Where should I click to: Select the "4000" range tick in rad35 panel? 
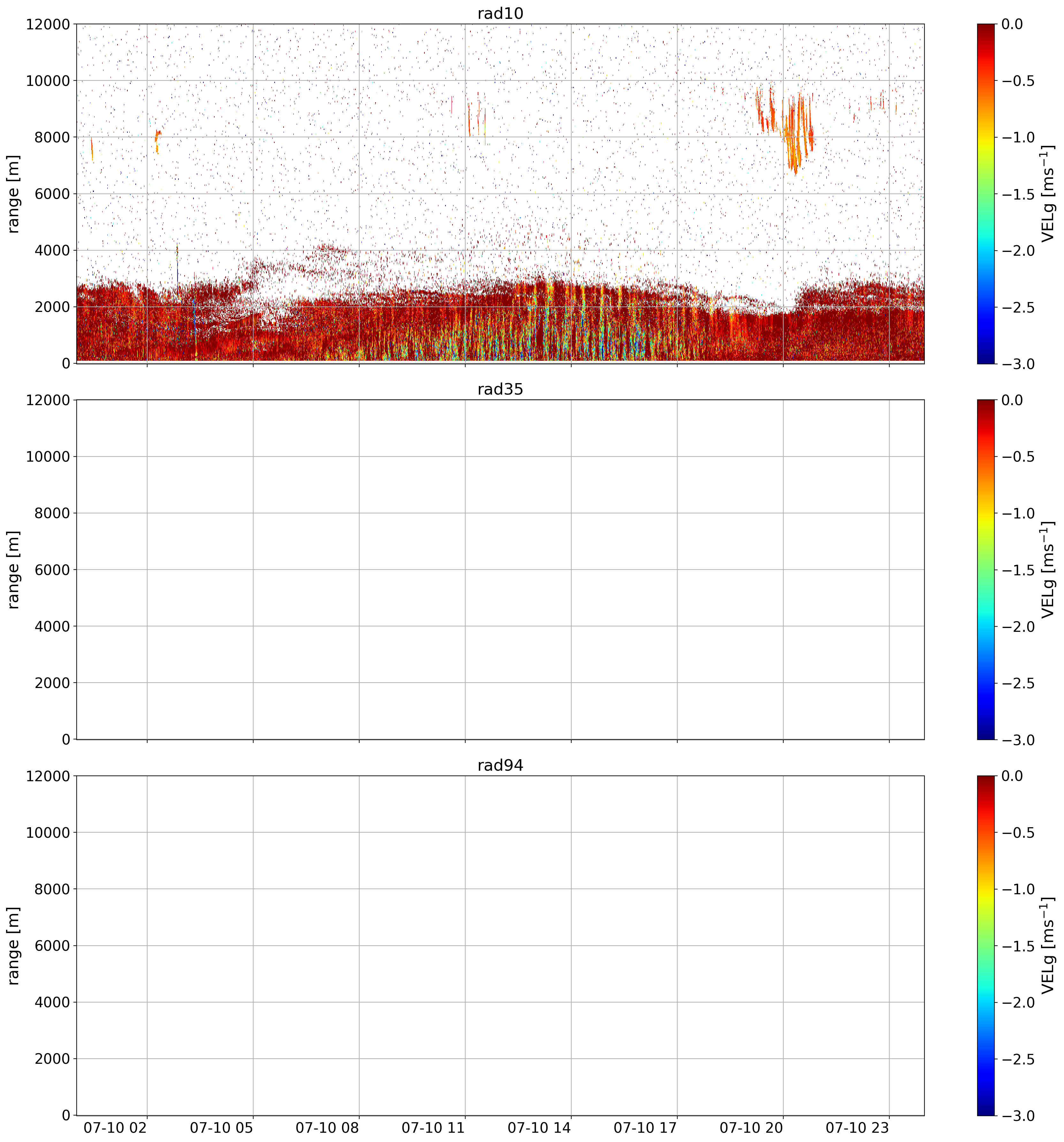tap(52, 626)
